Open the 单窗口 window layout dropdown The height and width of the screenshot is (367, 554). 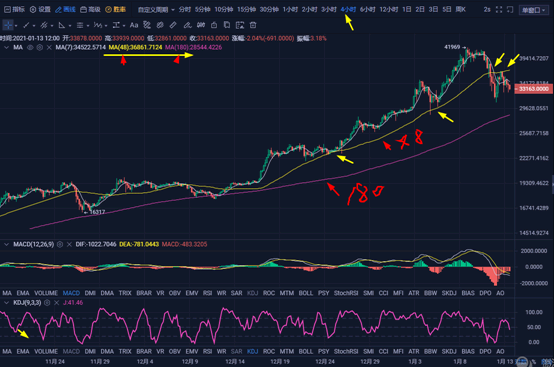coord(533,10)
